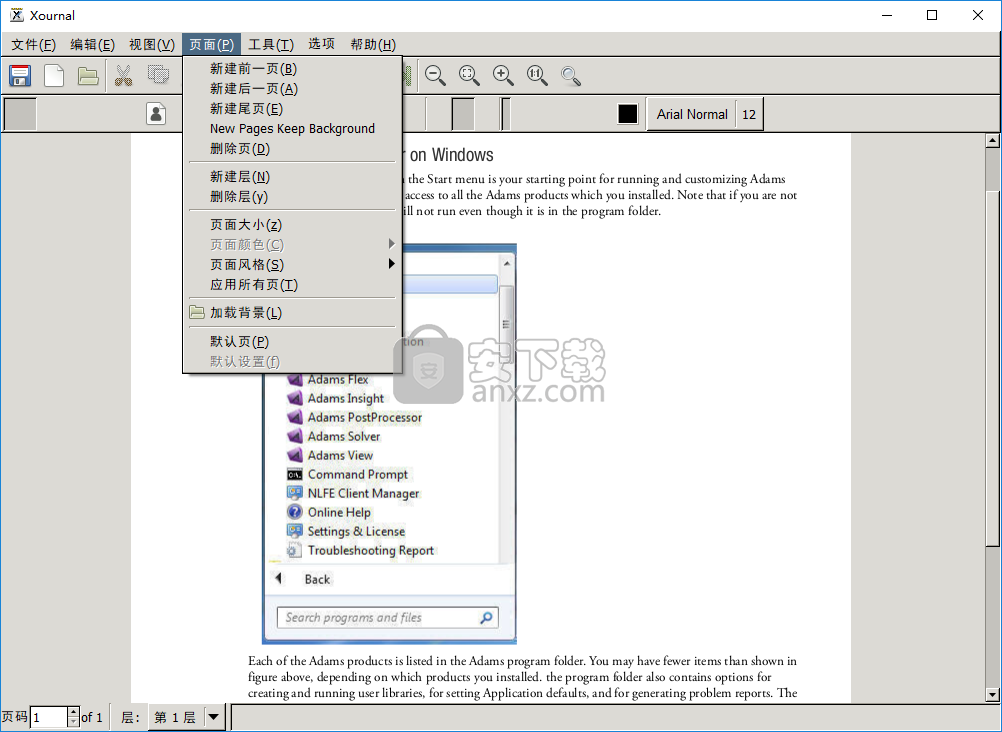This screenshot has width=1002, height=732.
Task: Click the first gray toolbar box below Save
Action: click(20, 114)
